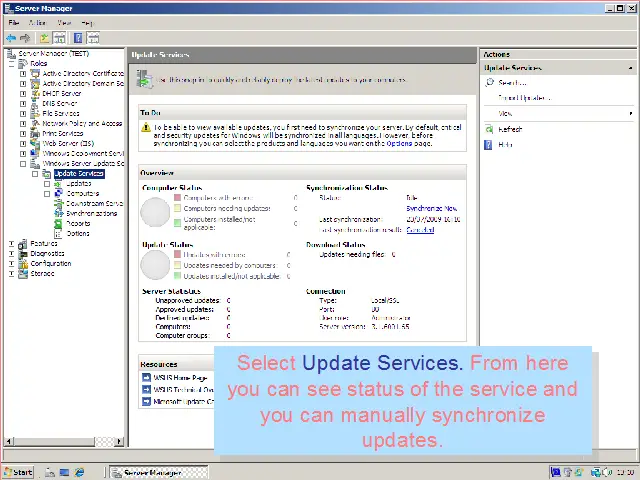This screenshot has width=640, height=480.
Task: Click Import Updates in Actions pane
Action: [x=524, y=98]
